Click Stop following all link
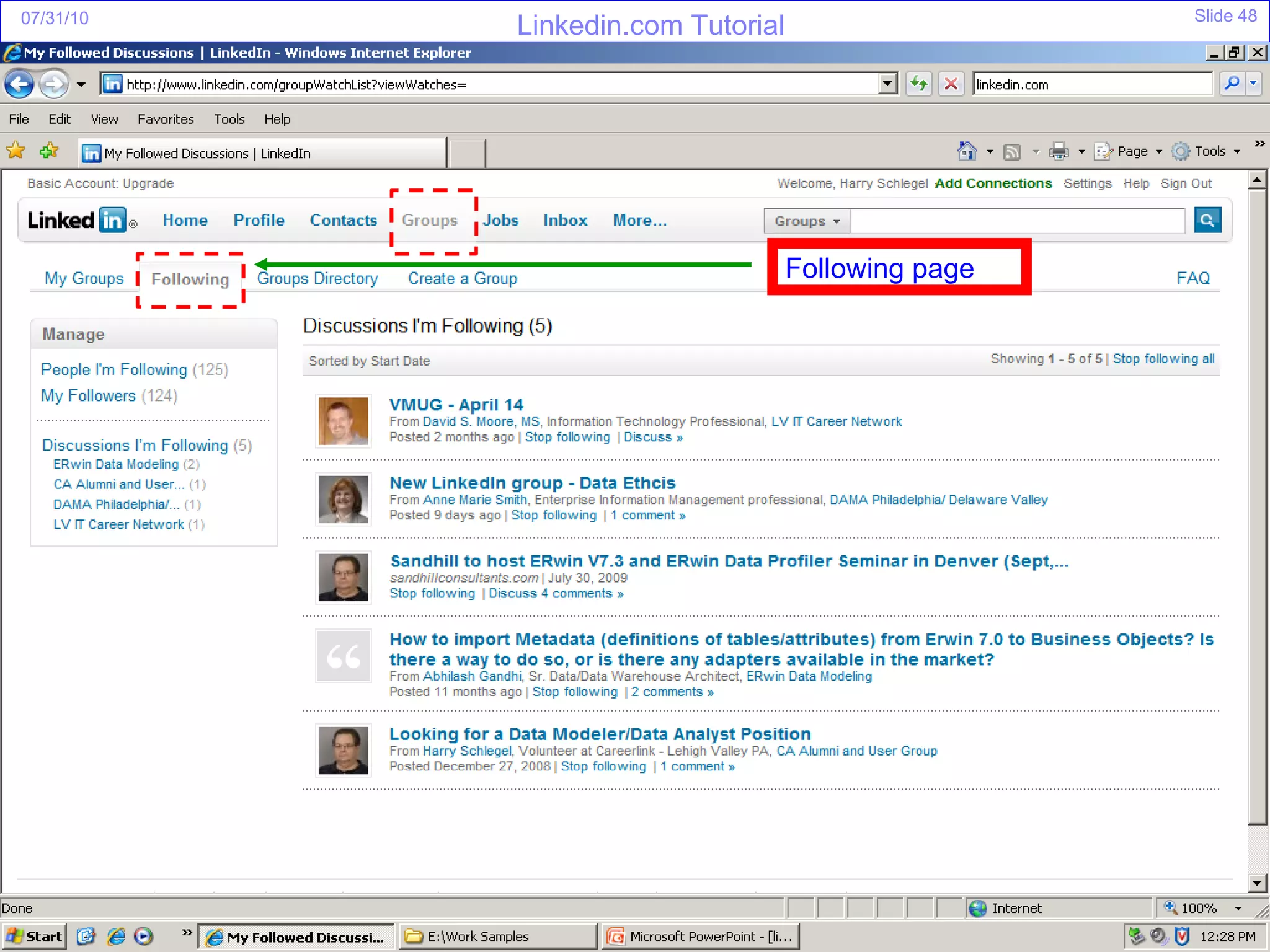Viewport: 1270px width, 952px height. [x=1163, y=359]
